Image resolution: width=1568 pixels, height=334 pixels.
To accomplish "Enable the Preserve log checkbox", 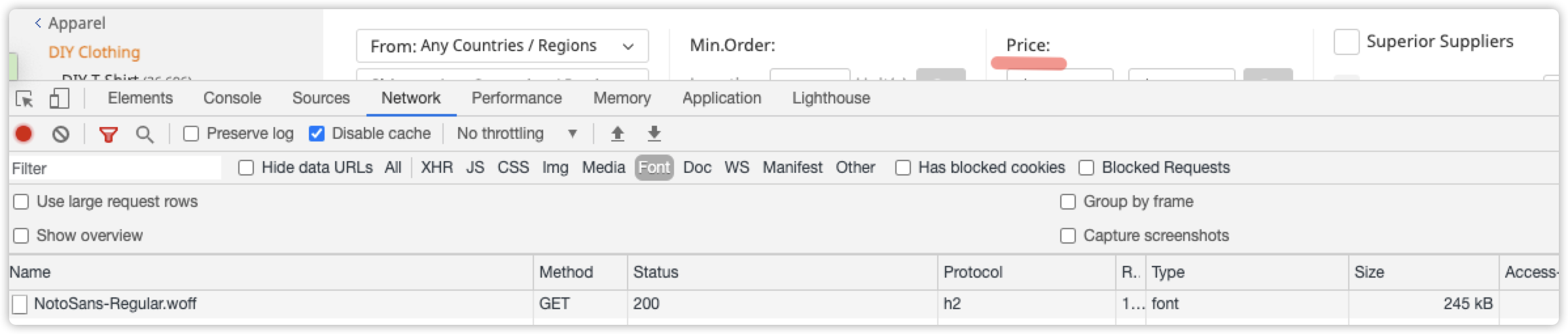I will (191, 134).
